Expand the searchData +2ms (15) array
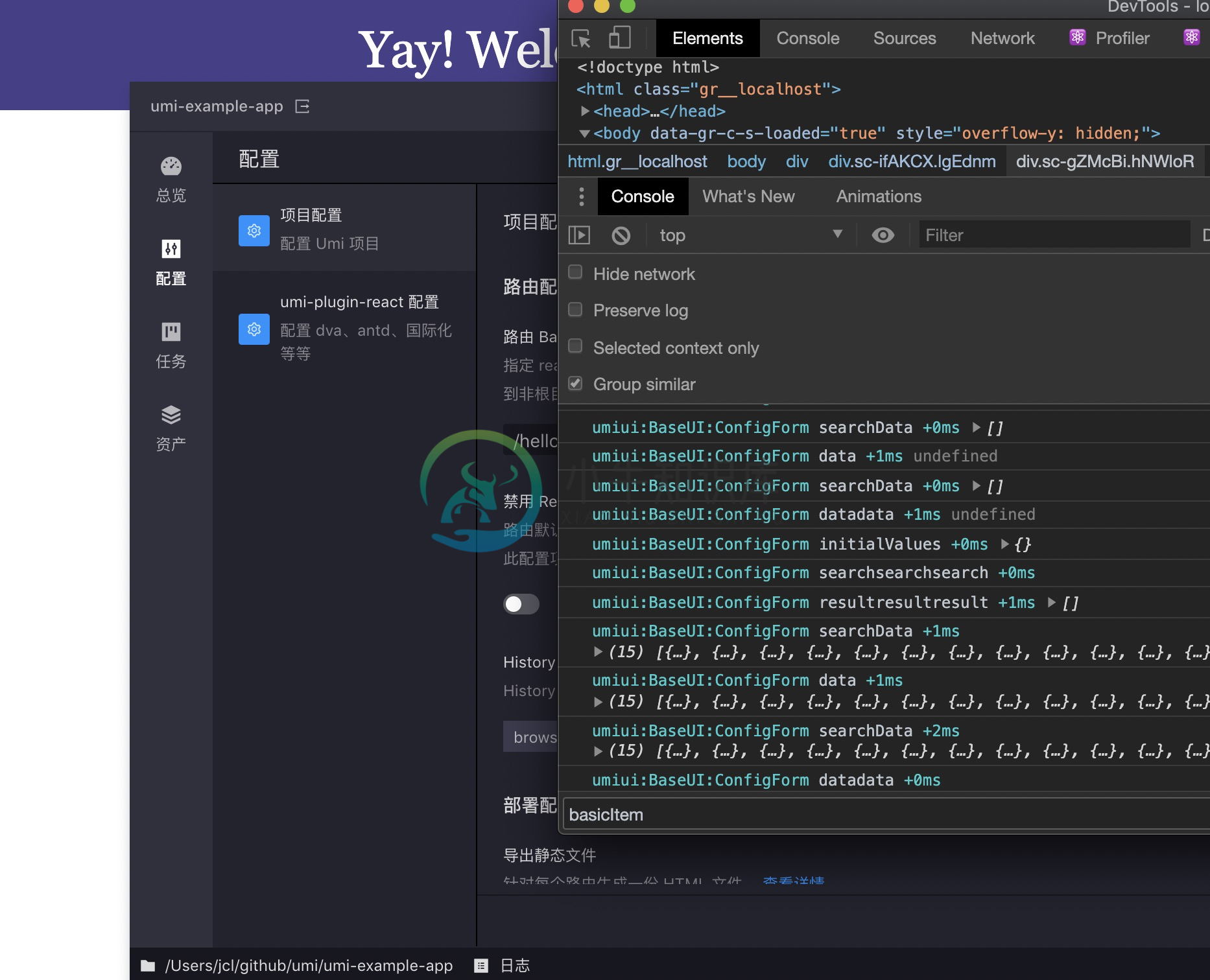 click(x=598, y=752)
